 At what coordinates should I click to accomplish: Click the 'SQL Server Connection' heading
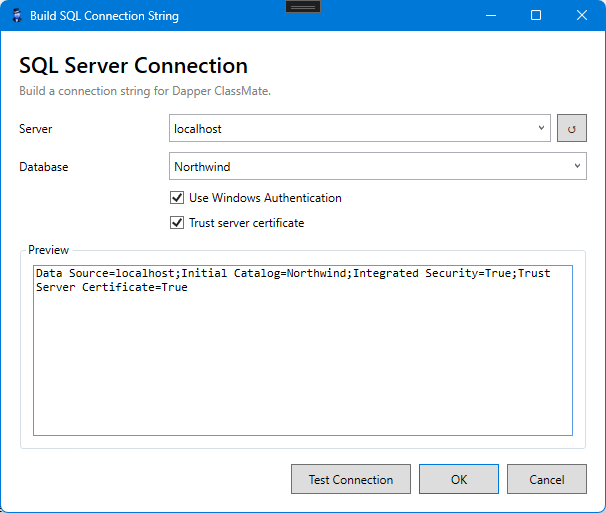pyautogui.click(x=133, y=65)
